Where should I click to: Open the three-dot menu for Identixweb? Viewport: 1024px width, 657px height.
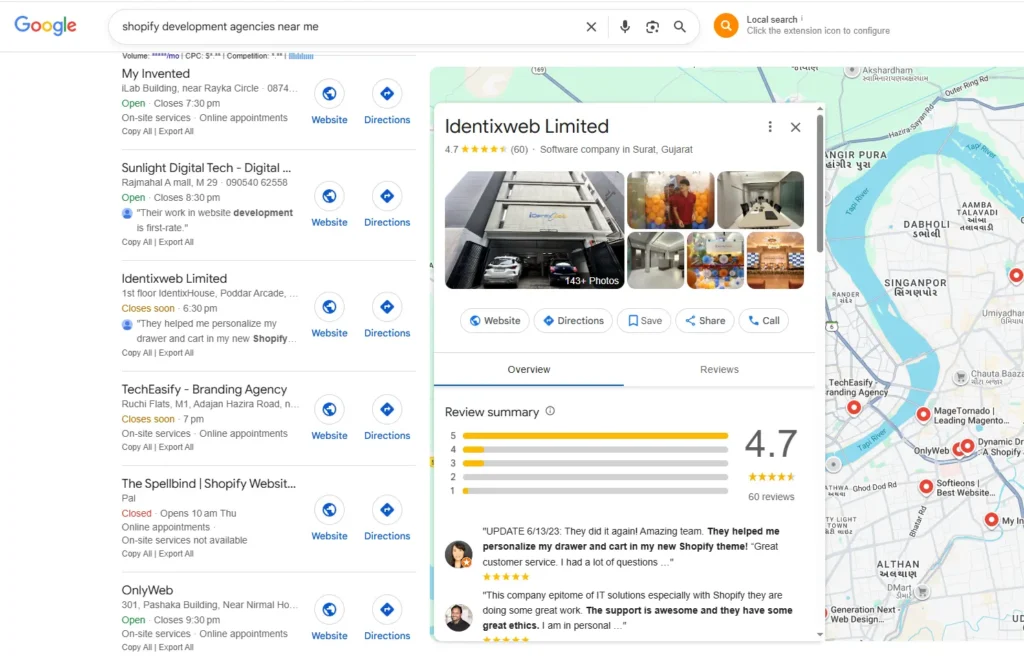[770, 127]
